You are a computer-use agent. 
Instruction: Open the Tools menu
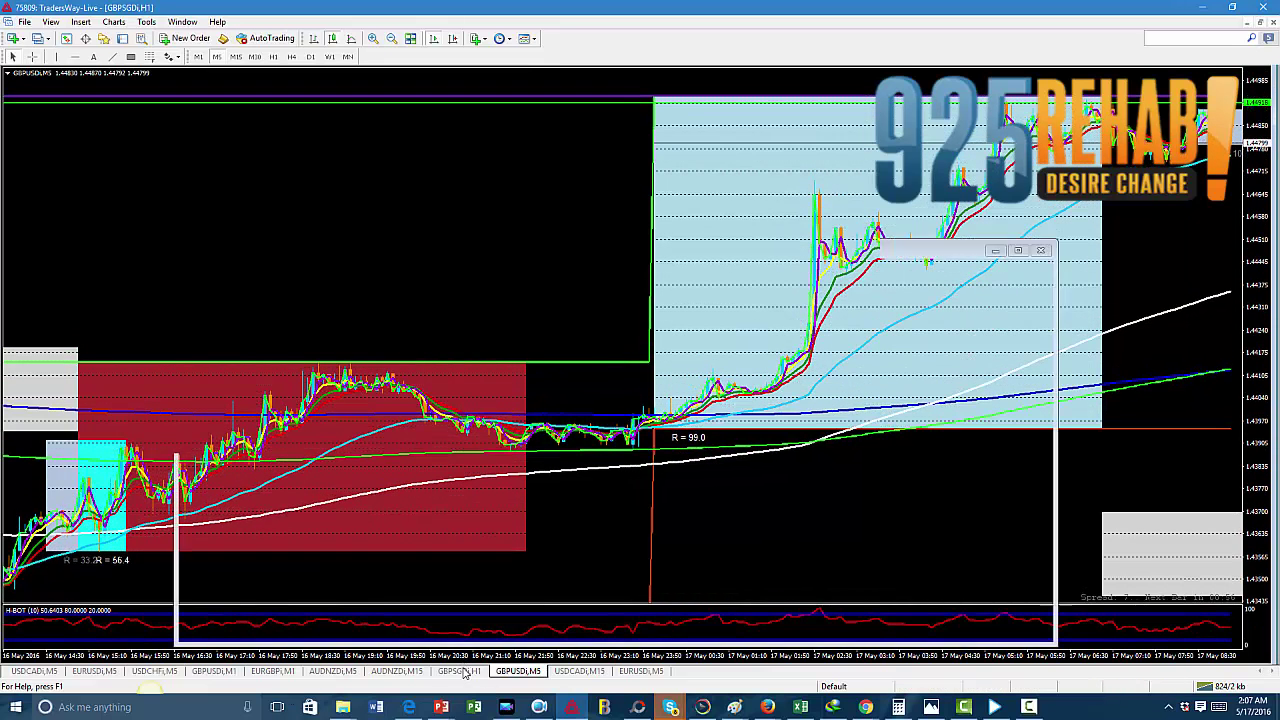coord(146,22)
